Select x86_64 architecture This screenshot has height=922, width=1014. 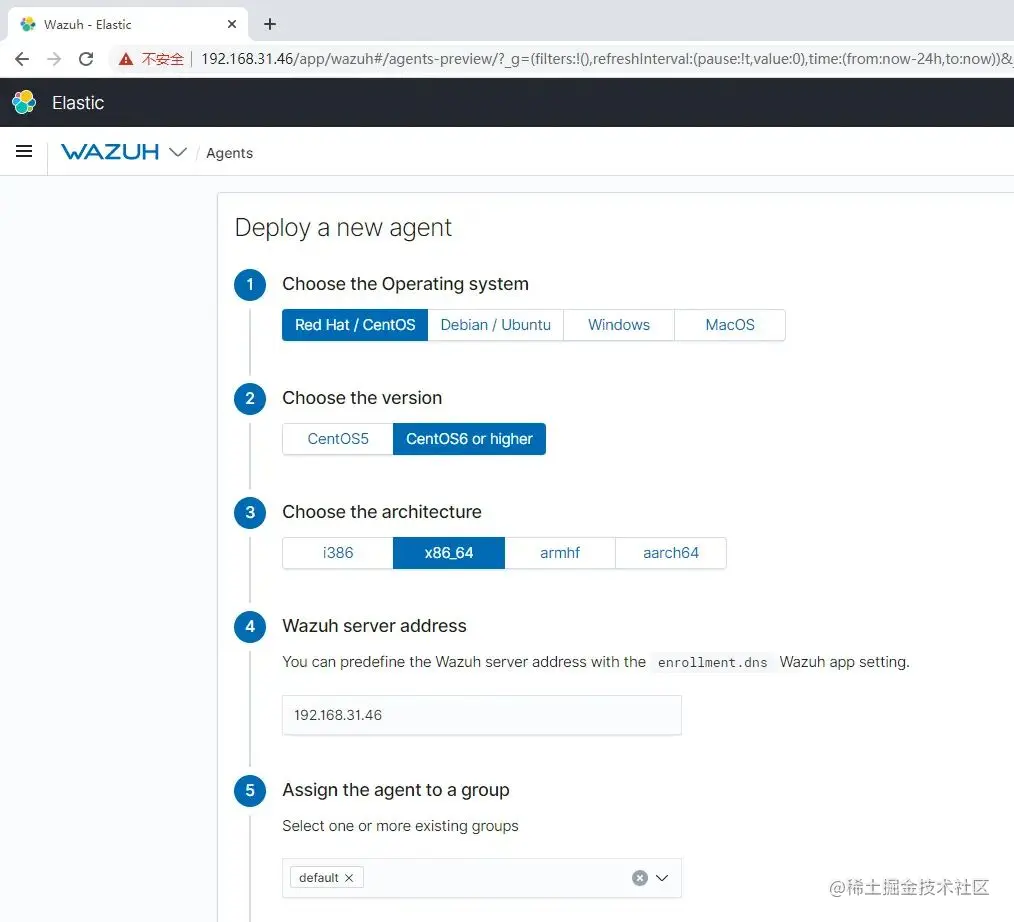pyautogui.click(x=449, y=553)
